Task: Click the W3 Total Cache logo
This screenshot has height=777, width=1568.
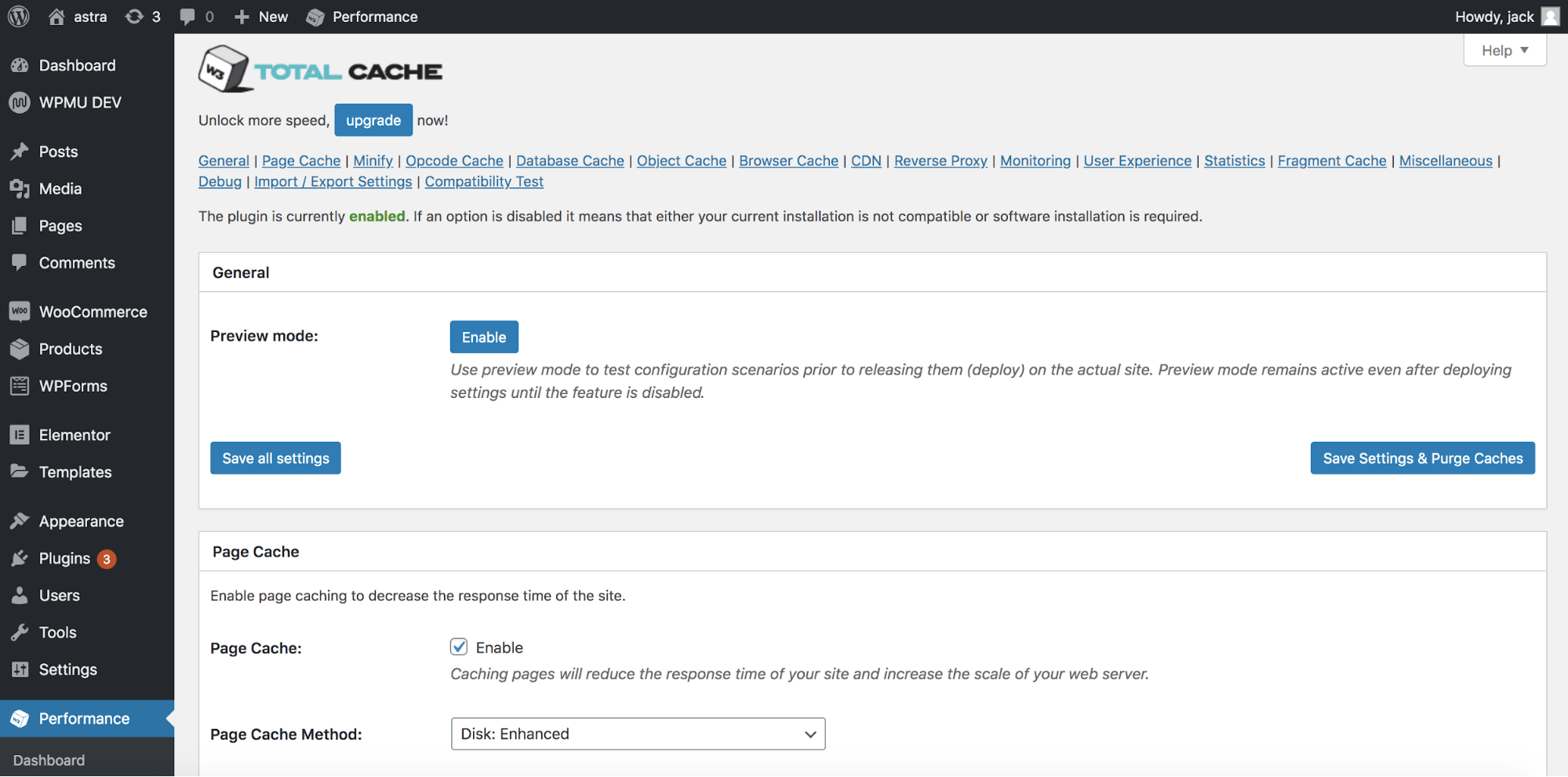Action: [x=321, y=69]
